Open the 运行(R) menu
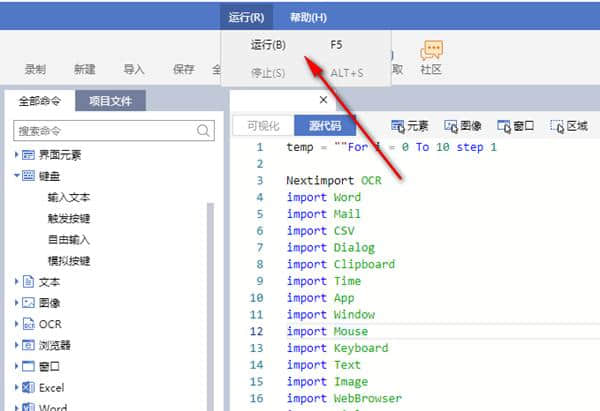Screen dimensions: 600x411 pyautogui.click(x=246, y=17)
